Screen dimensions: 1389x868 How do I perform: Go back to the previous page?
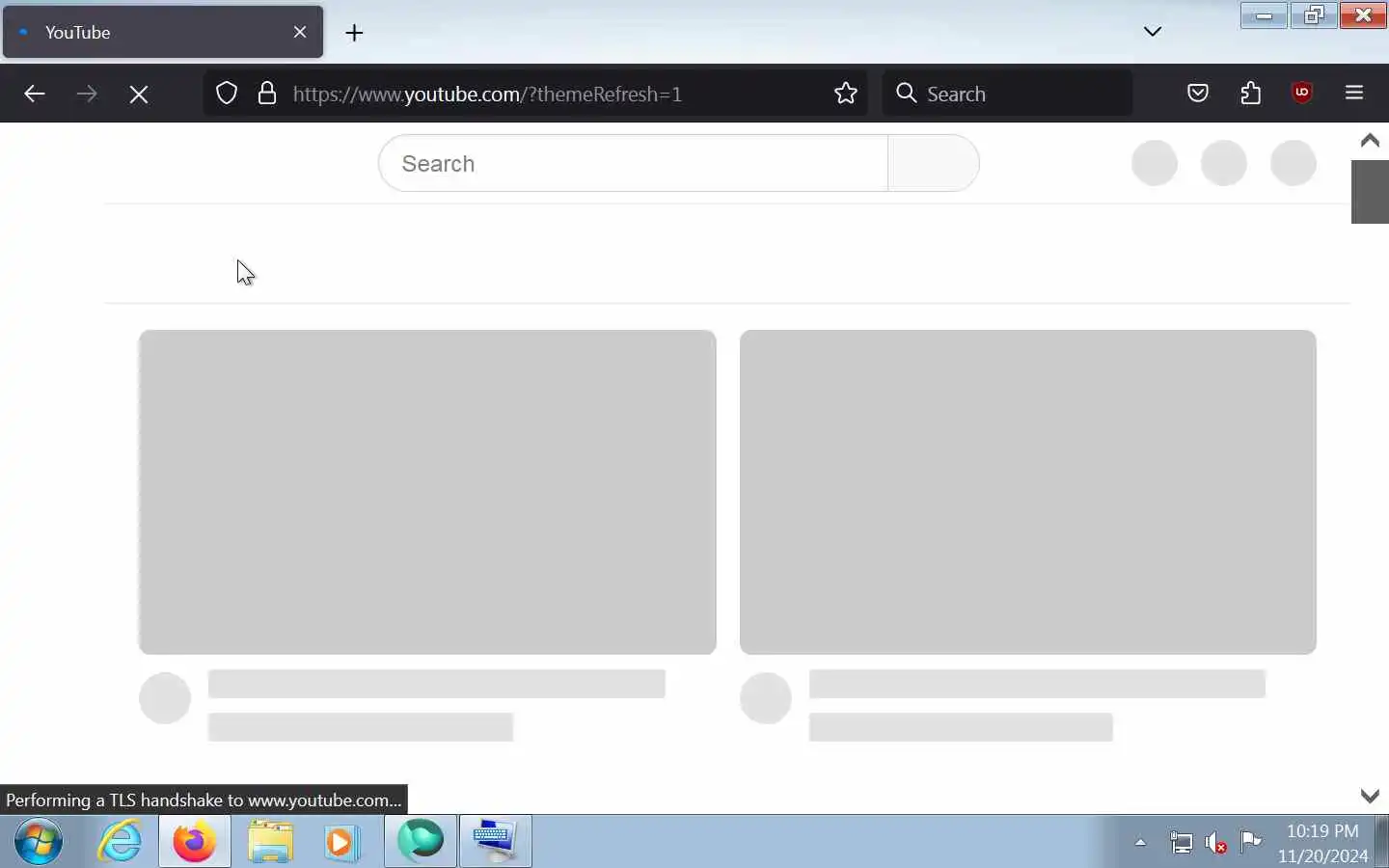(35, 94)
